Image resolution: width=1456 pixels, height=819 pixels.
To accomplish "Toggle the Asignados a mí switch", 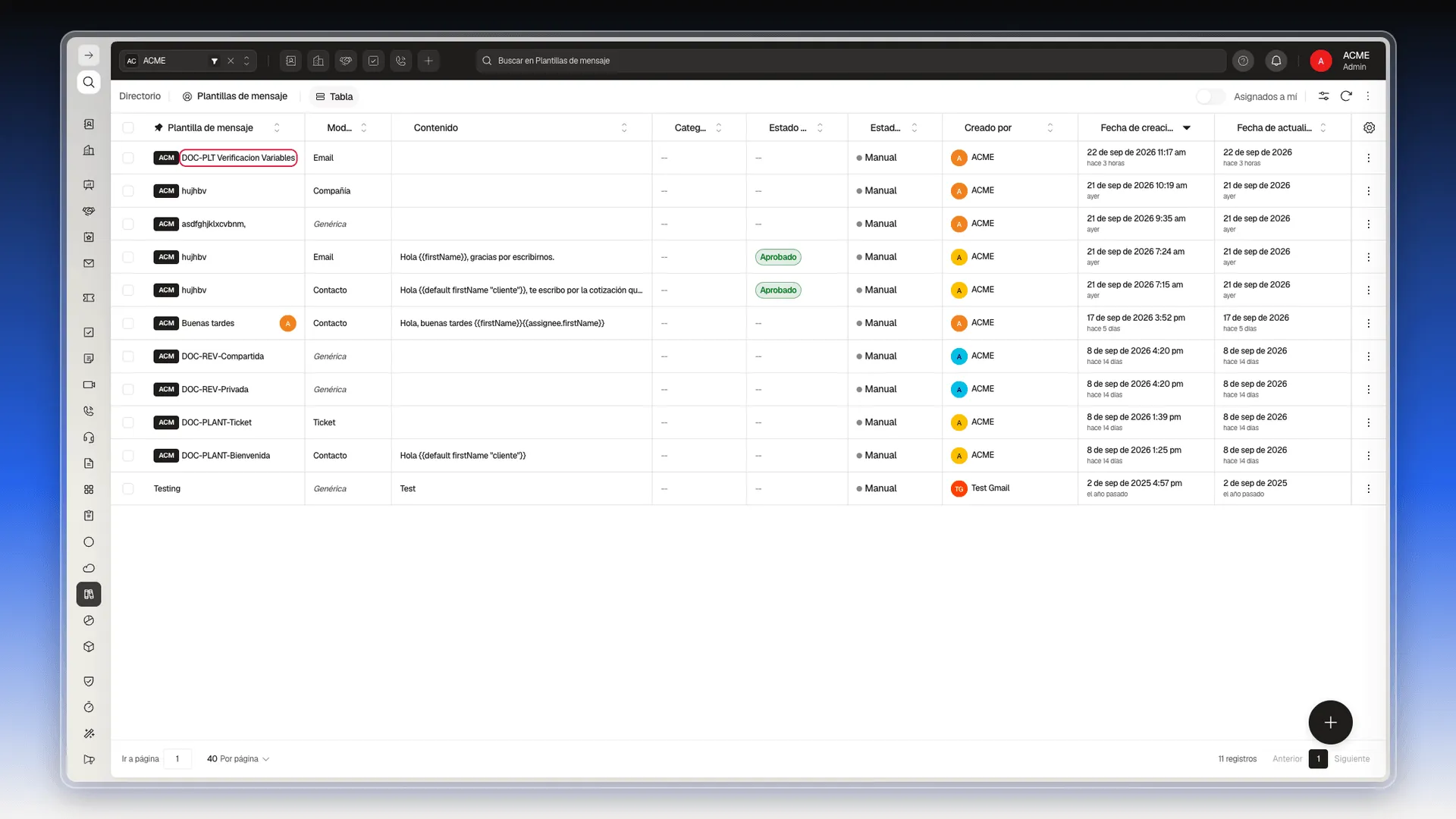I will (1210, 96).
